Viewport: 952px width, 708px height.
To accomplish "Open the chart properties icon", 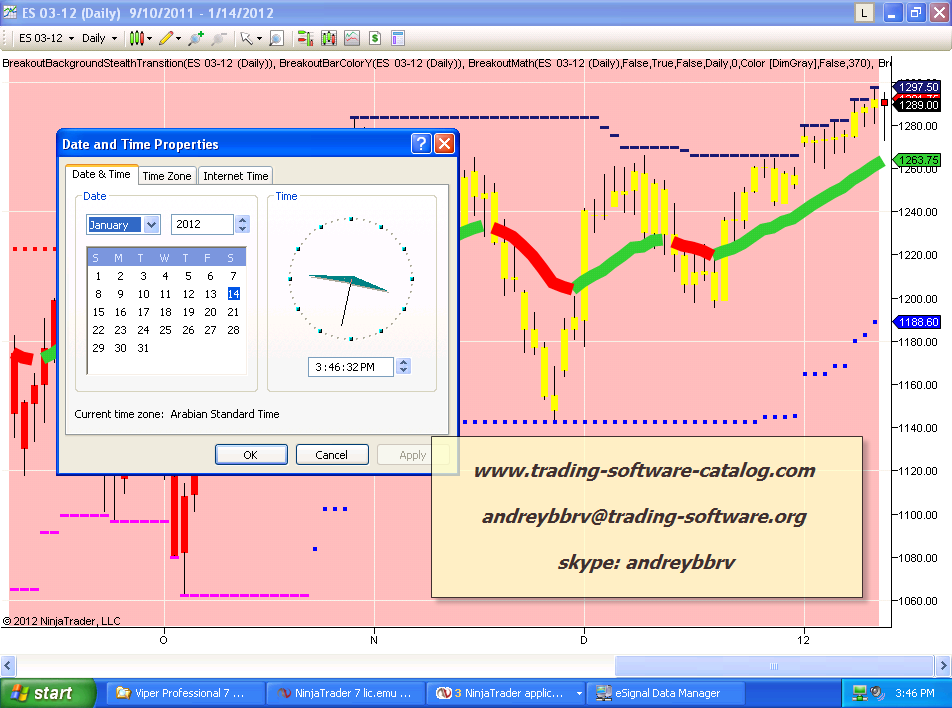I will coord(398,38).
